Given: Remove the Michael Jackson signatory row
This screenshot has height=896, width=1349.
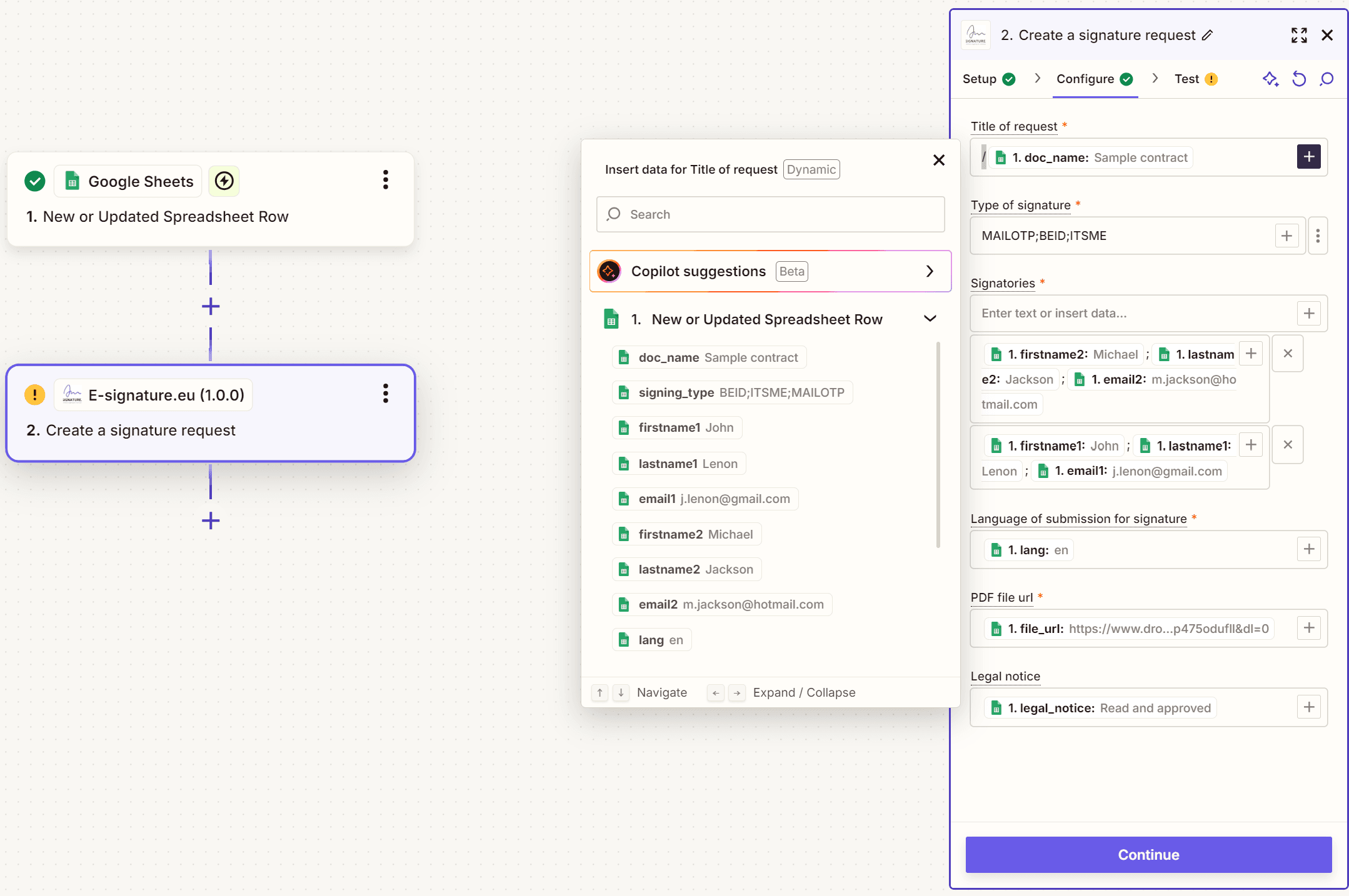Looking at the screenshot, I should pos(1288,354).
